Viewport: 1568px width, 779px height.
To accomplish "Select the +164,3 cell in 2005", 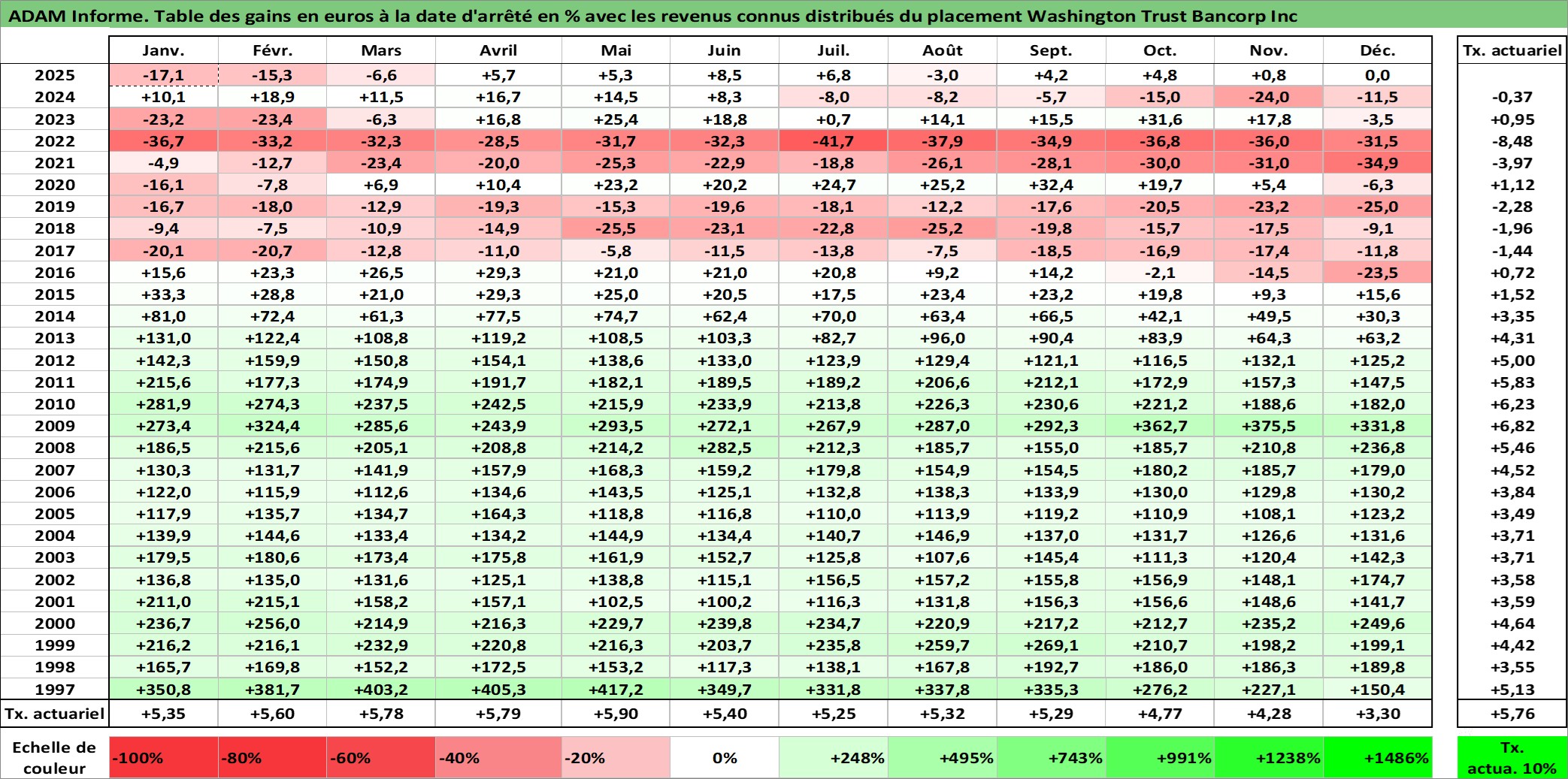I will coord(498,514).
